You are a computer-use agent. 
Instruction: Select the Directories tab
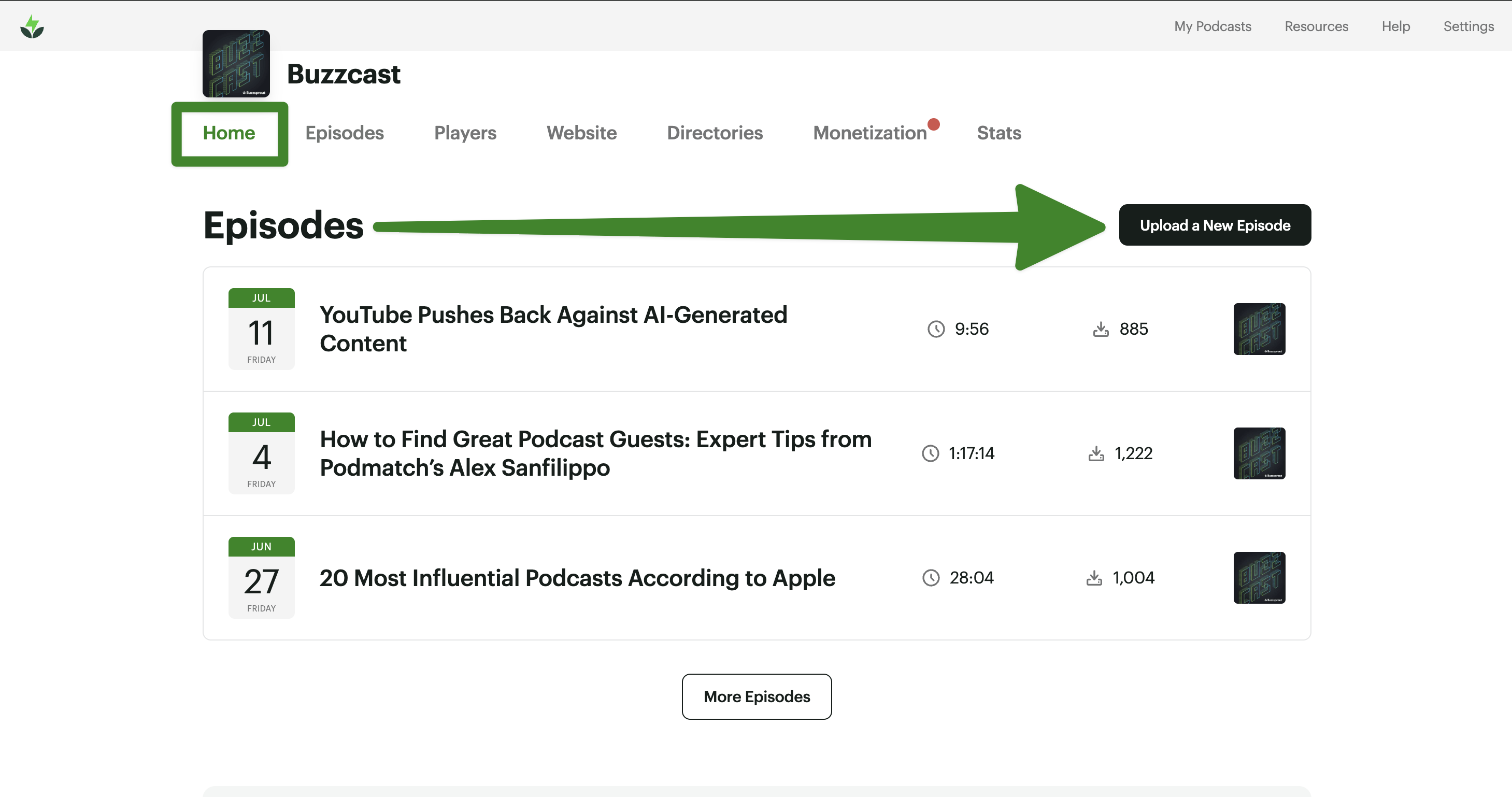pyautogui.click(x=715, y=133)
